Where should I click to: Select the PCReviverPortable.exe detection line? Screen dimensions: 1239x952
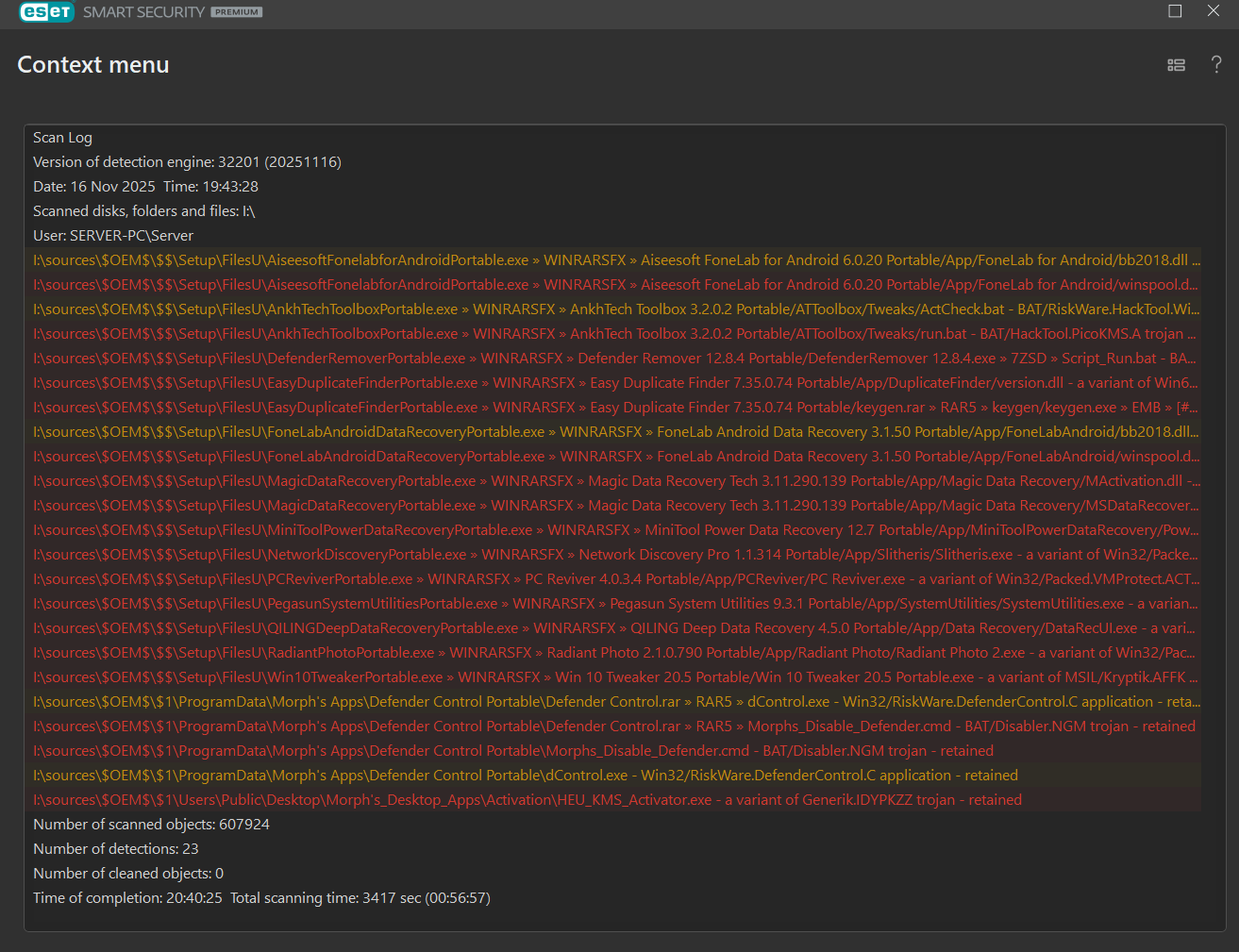point(615,579)
